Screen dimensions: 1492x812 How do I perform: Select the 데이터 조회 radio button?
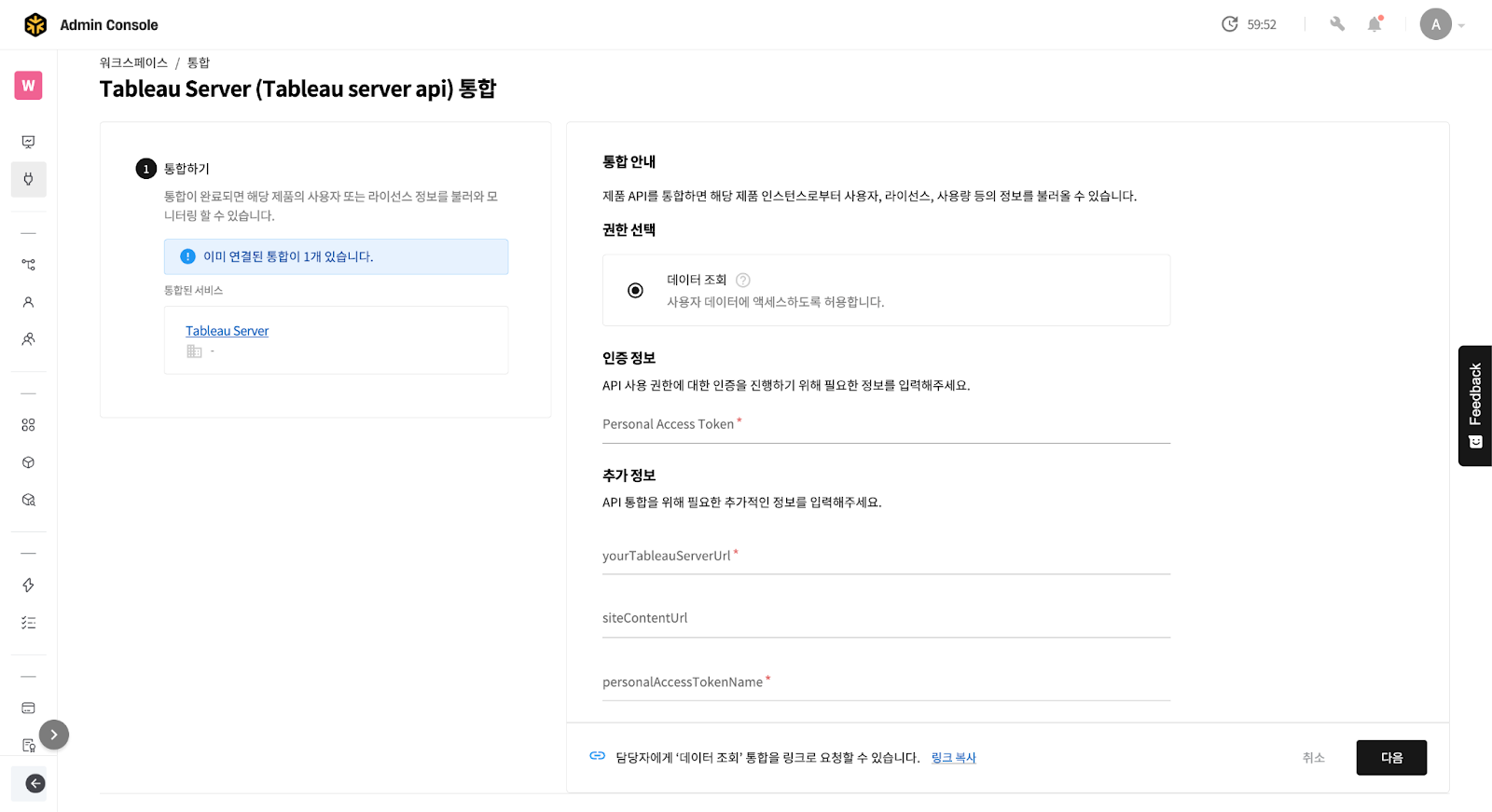[x=635, y=290]
